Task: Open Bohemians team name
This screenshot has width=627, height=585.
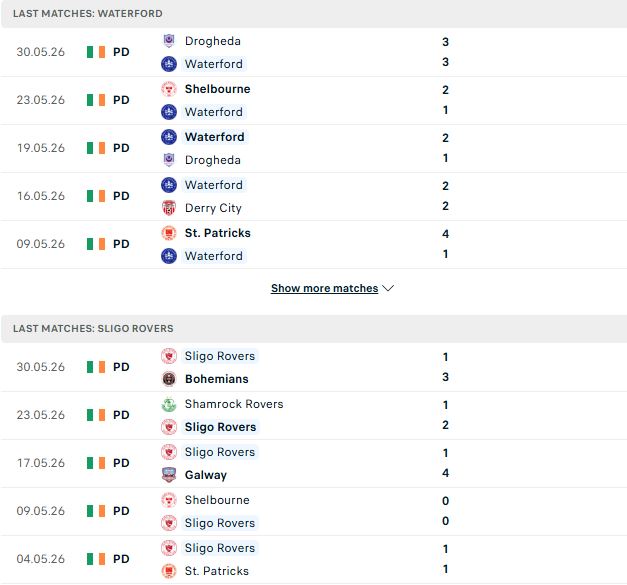Action: click(x=217, y=379)
